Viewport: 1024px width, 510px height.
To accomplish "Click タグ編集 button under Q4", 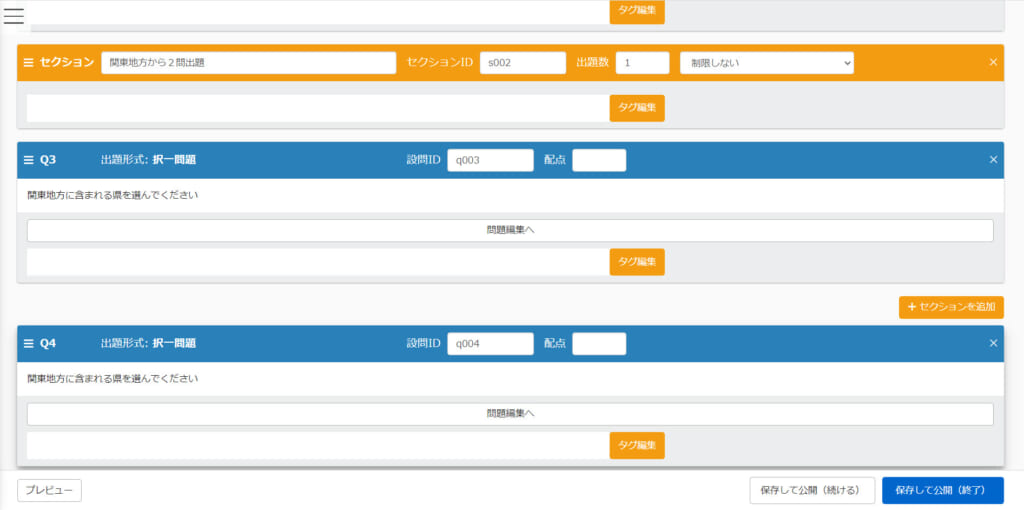I will pyautogui.click(x=636, y=446).
